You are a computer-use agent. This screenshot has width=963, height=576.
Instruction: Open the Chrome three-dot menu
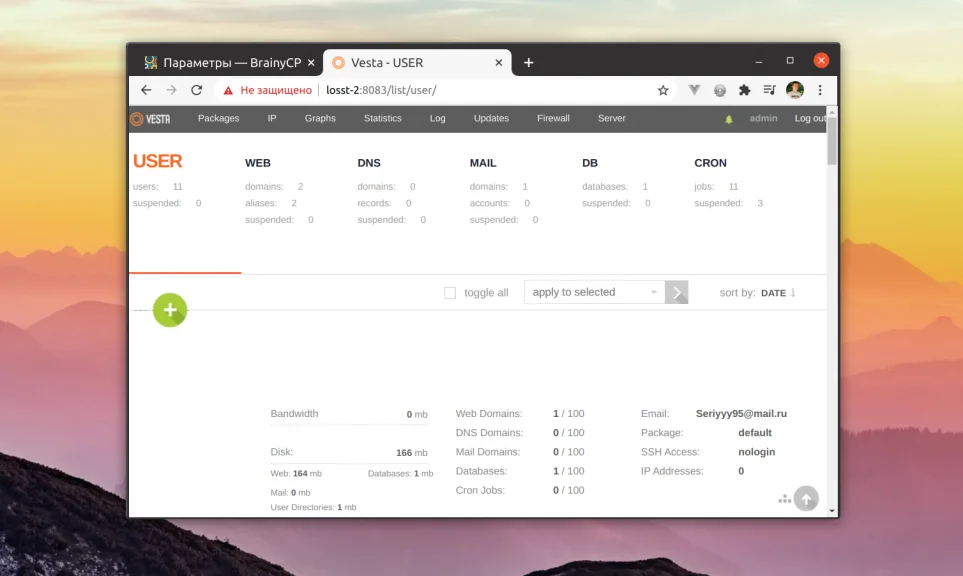(819, 90)
